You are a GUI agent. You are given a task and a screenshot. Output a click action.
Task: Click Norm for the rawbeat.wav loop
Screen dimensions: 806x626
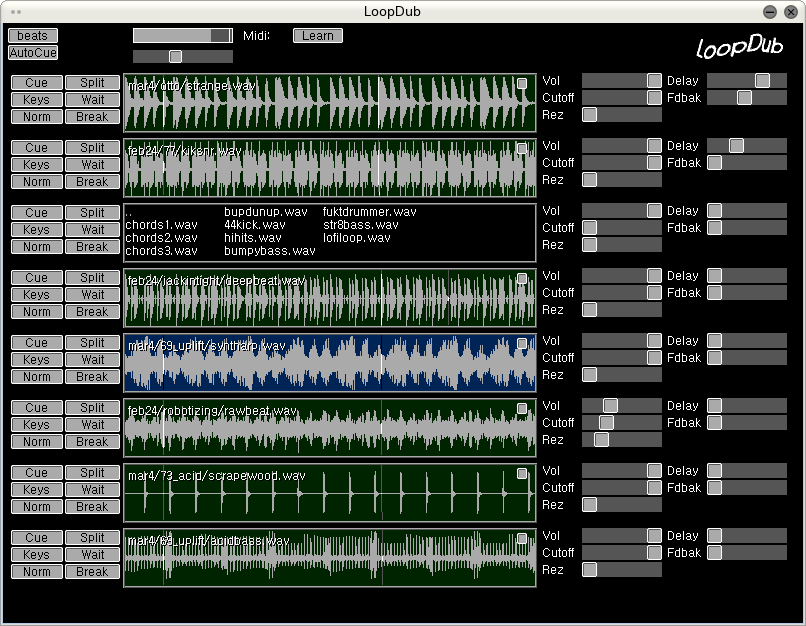tap(37, 442)
